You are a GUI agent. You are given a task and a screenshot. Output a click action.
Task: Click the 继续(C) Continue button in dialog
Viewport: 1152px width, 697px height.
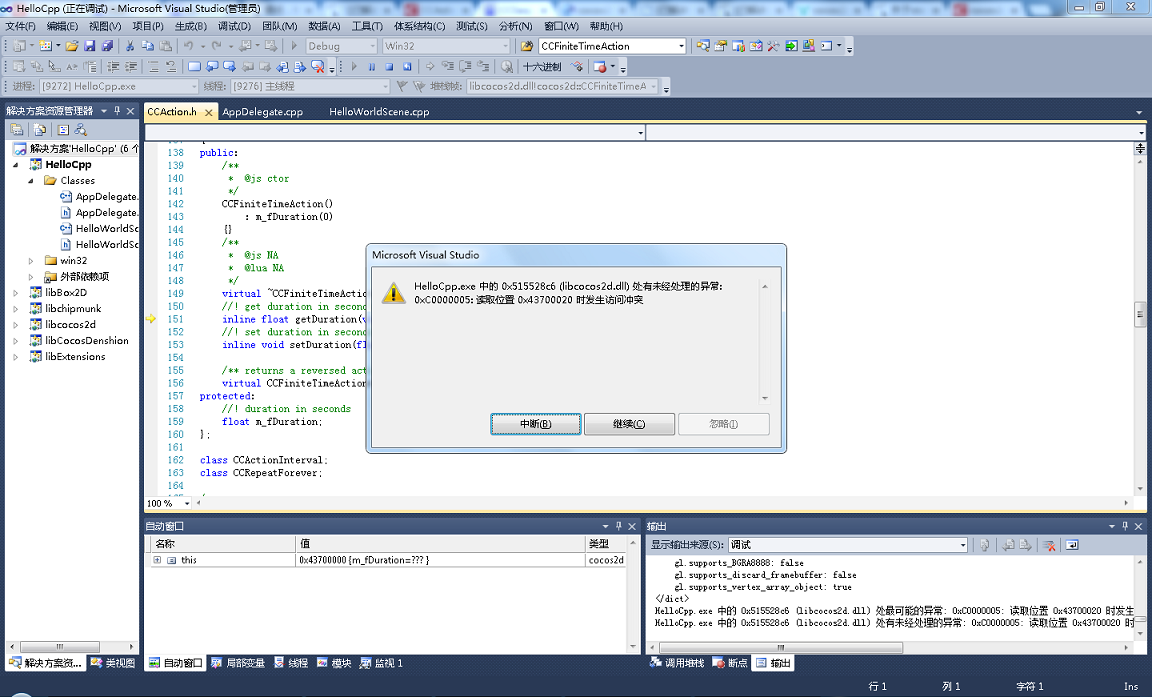tap(629, 424)
